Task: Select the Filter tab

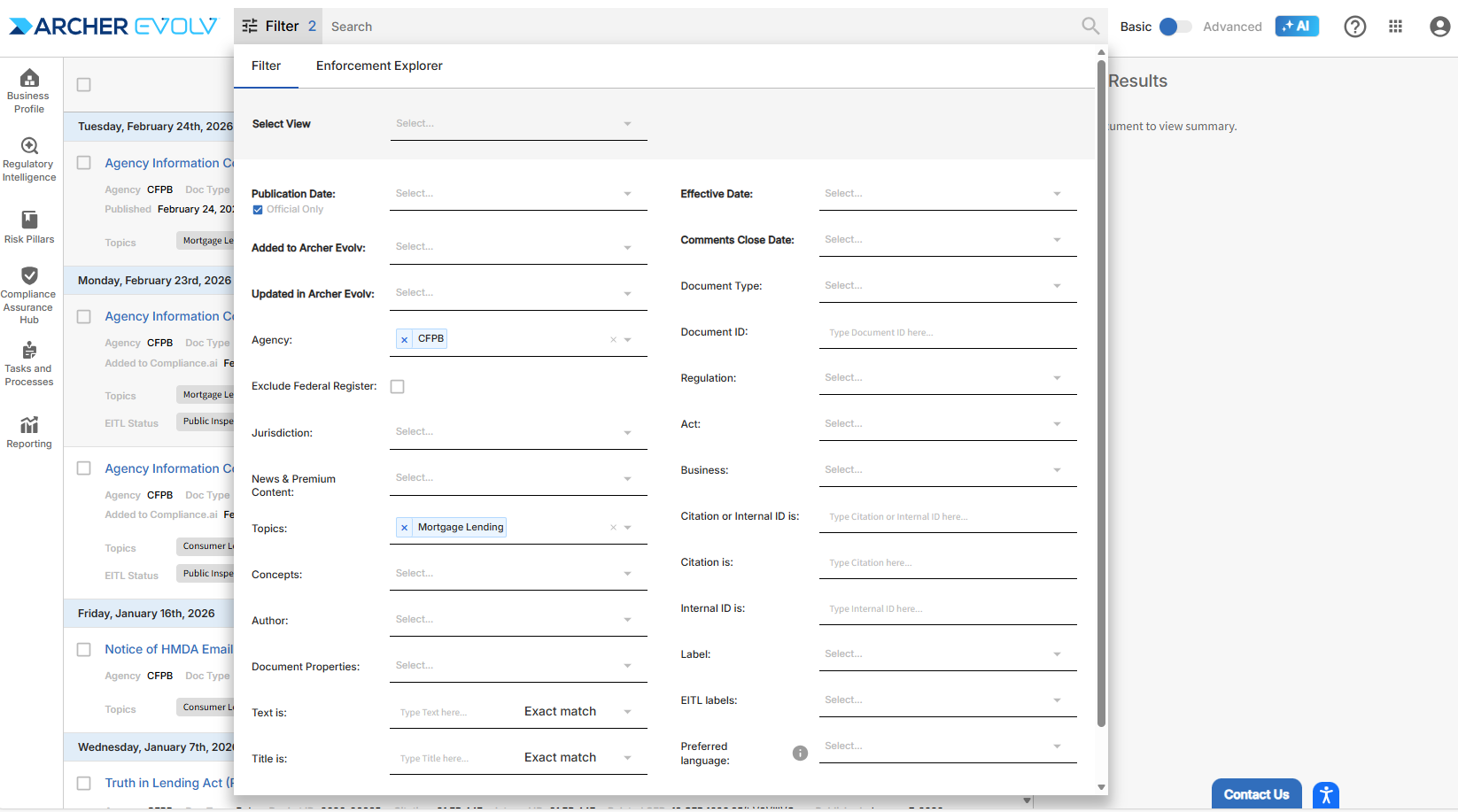Action: pyautogui.click(x=266, y=66)
